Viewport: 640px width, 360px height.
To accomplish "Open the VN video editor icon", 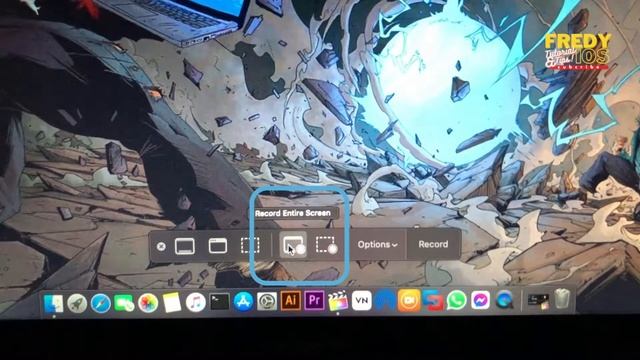I will [x=362, y=301].
